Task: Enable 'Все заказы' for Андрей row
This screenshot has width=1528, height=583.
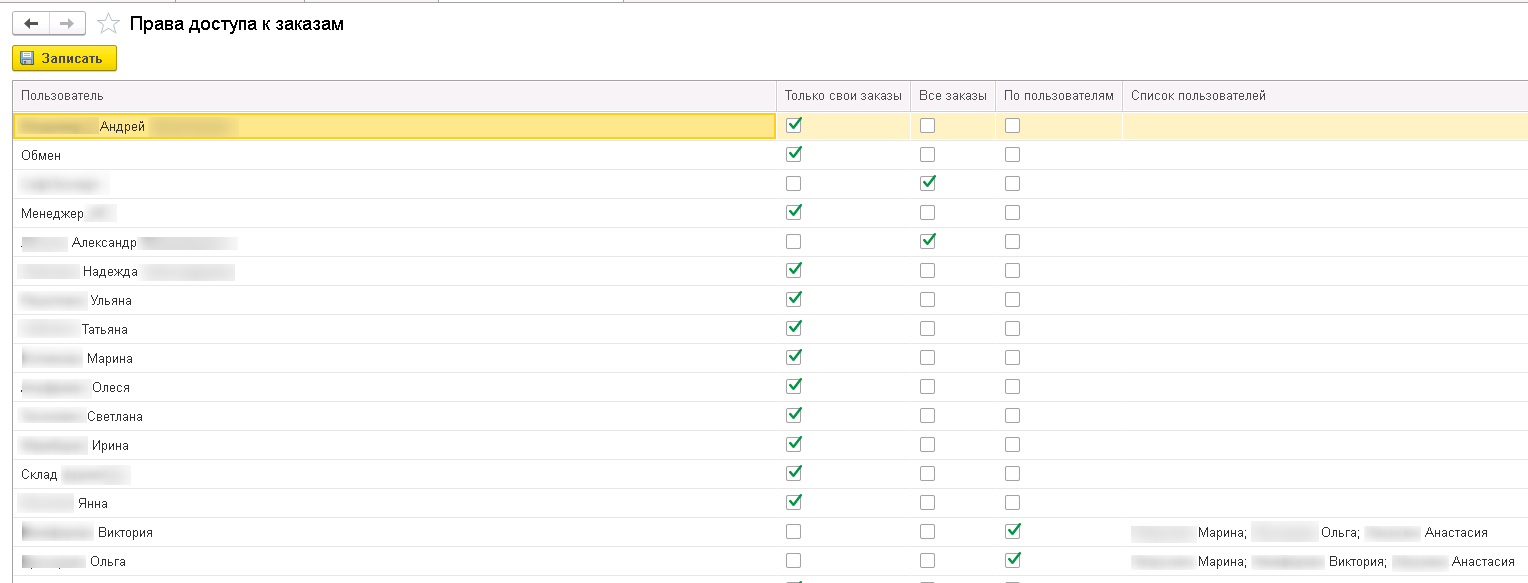Action: (x=927, y=126)
